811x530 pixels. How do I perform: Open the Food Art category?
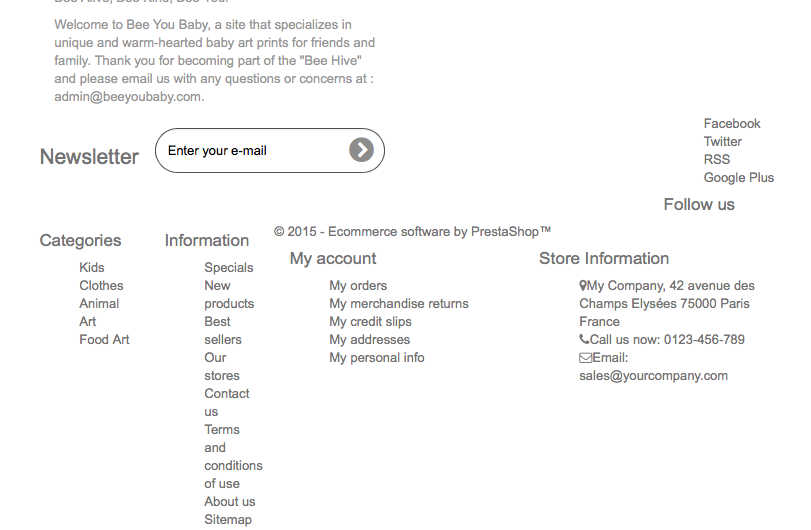(104, 340)
